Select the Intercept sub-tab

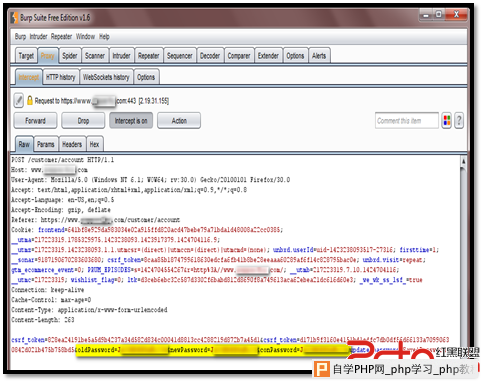pos(29,77)
